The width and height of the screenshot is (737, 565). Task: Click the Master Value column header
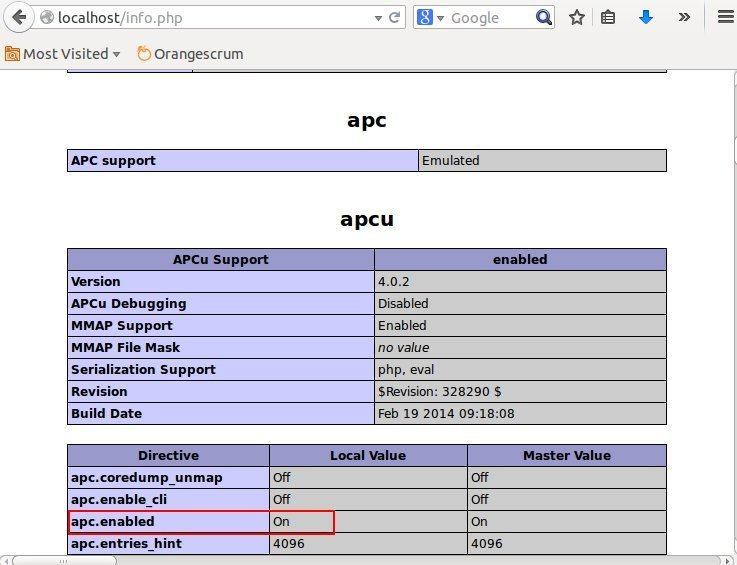pyautogui.click(x=567, y=455)
